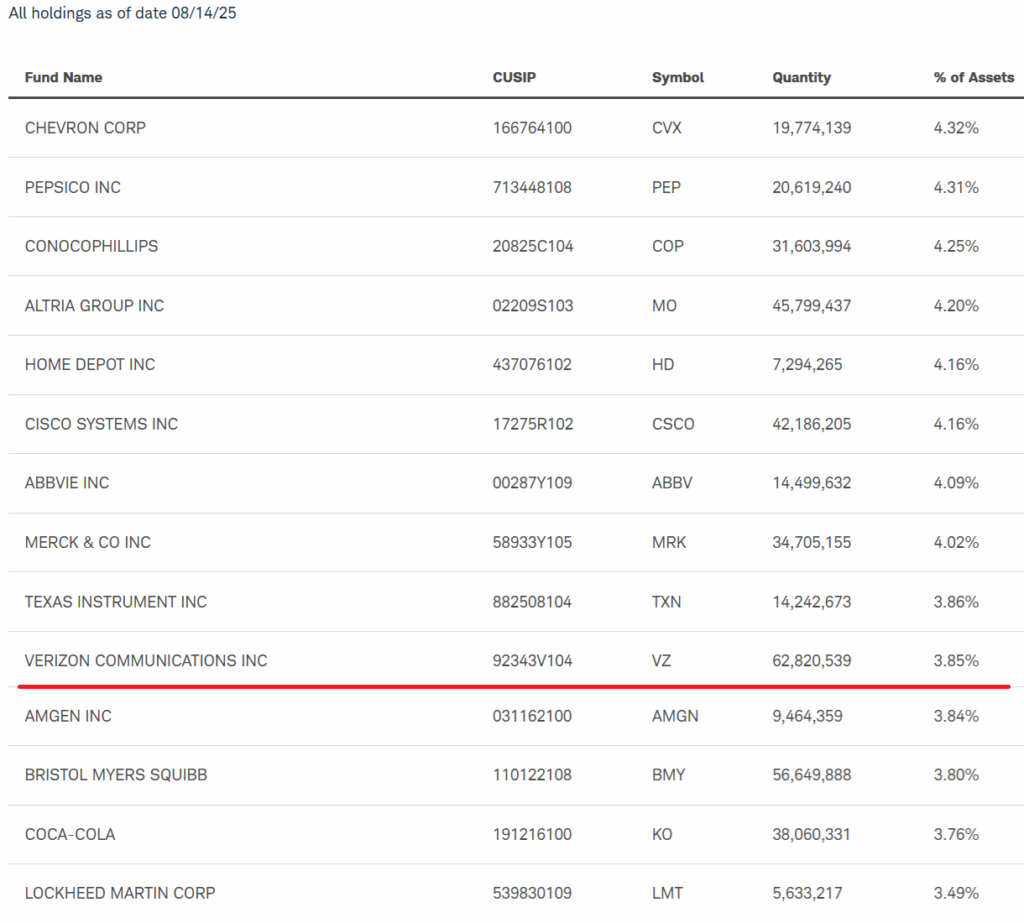Select the VERIZON COMMUNICATIONS INC fund name
Image resolution: width=1024 pixels, height=923 pixels.
point(146,660)
